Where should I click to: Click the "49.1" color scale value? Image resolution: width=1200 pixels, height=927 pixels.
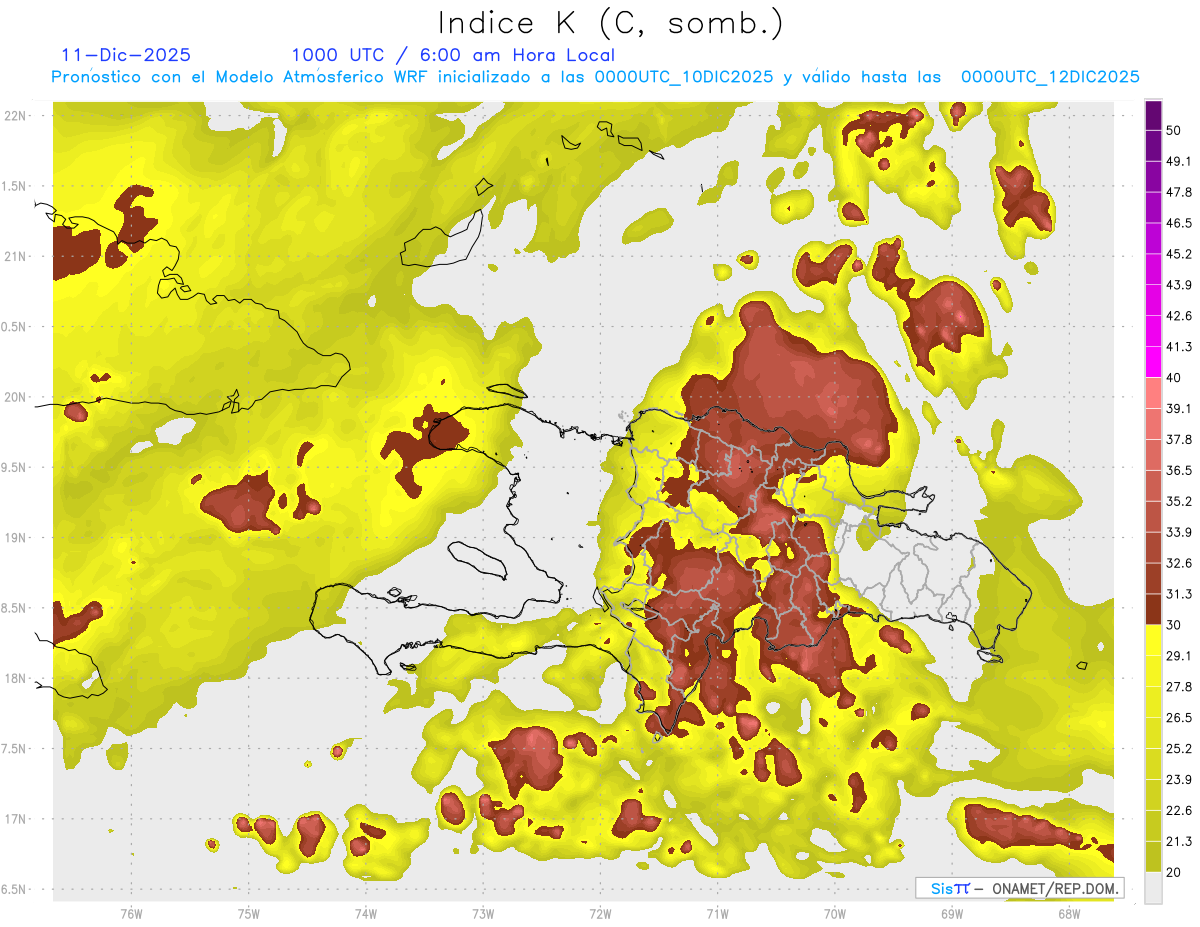point(1179,161)
